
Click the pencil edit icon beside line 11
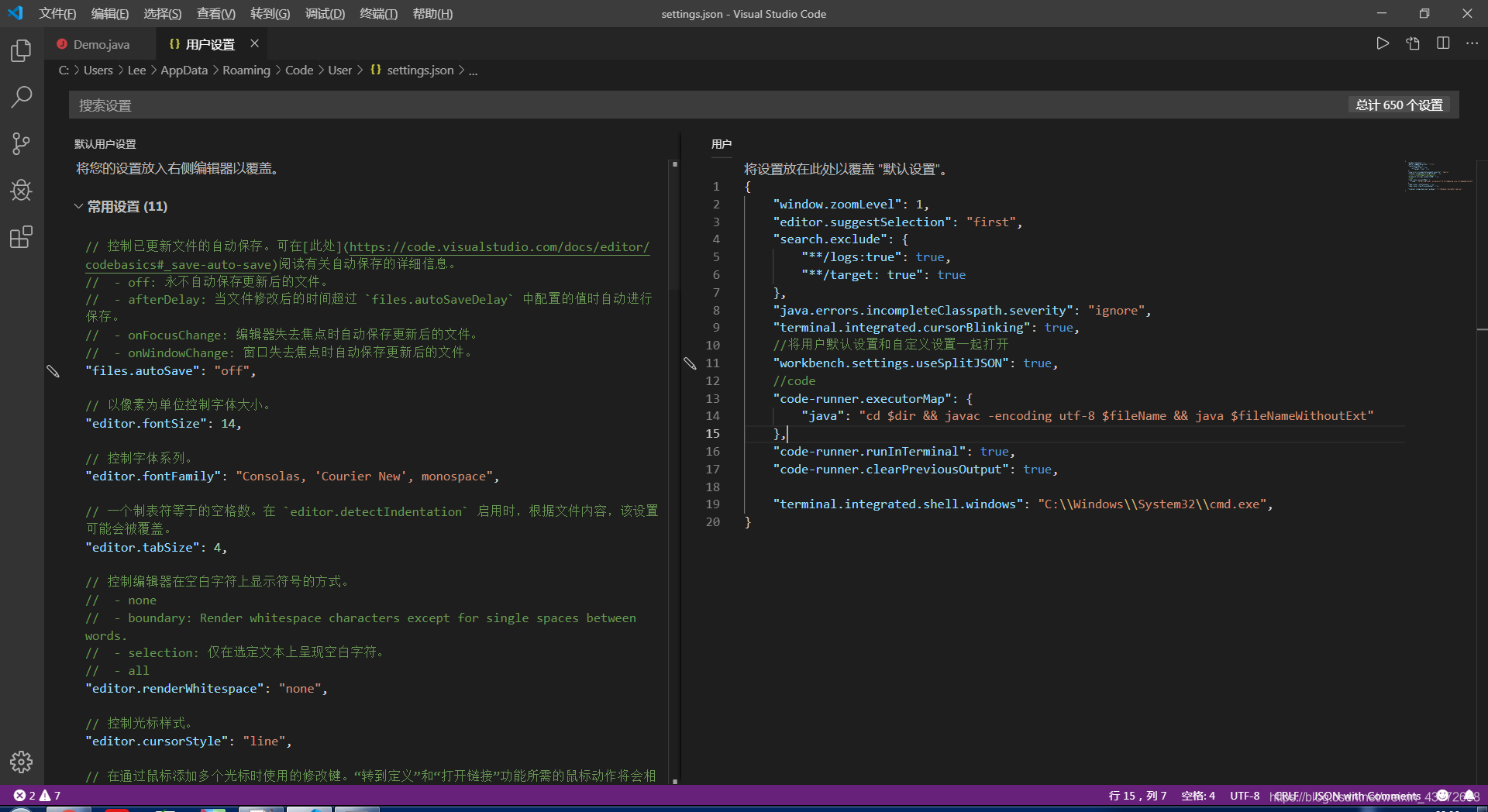[690, 363]
